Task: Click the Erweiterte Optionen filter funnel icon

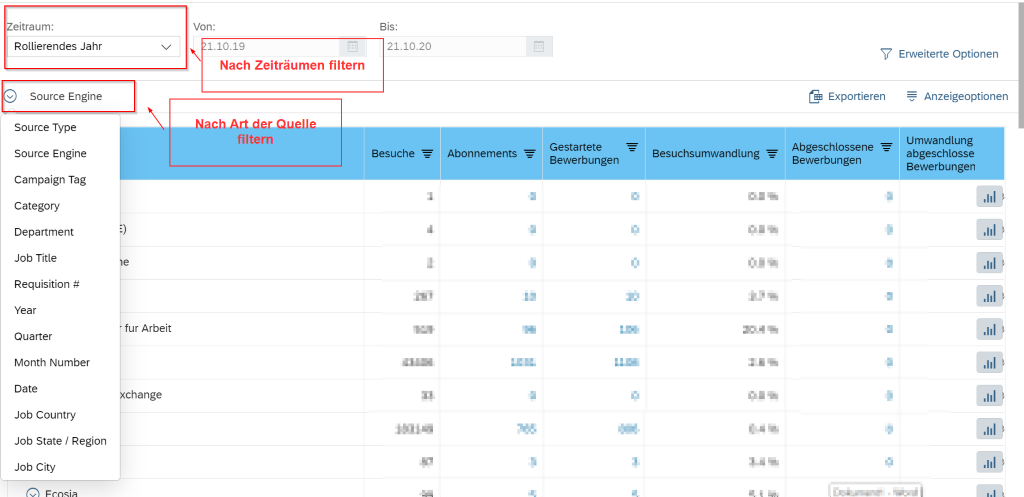Action: coord(886,54)
